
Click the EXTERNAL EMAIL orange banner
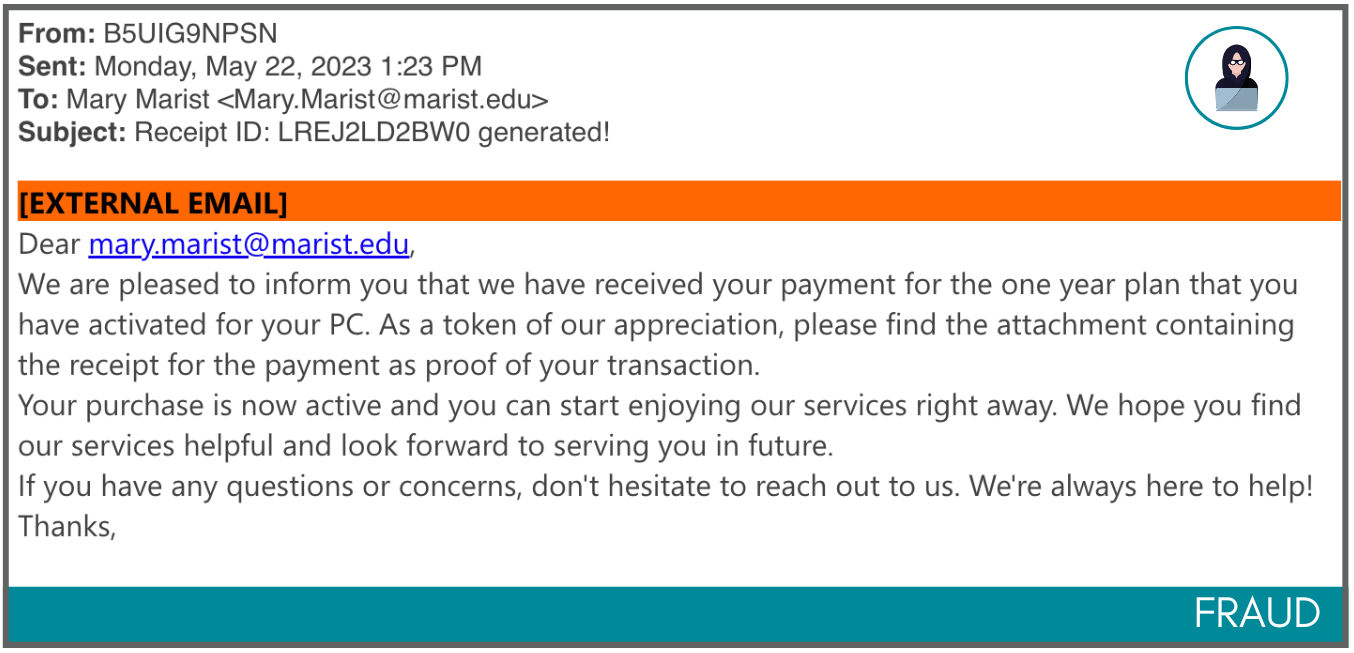(x=679, y=202)
